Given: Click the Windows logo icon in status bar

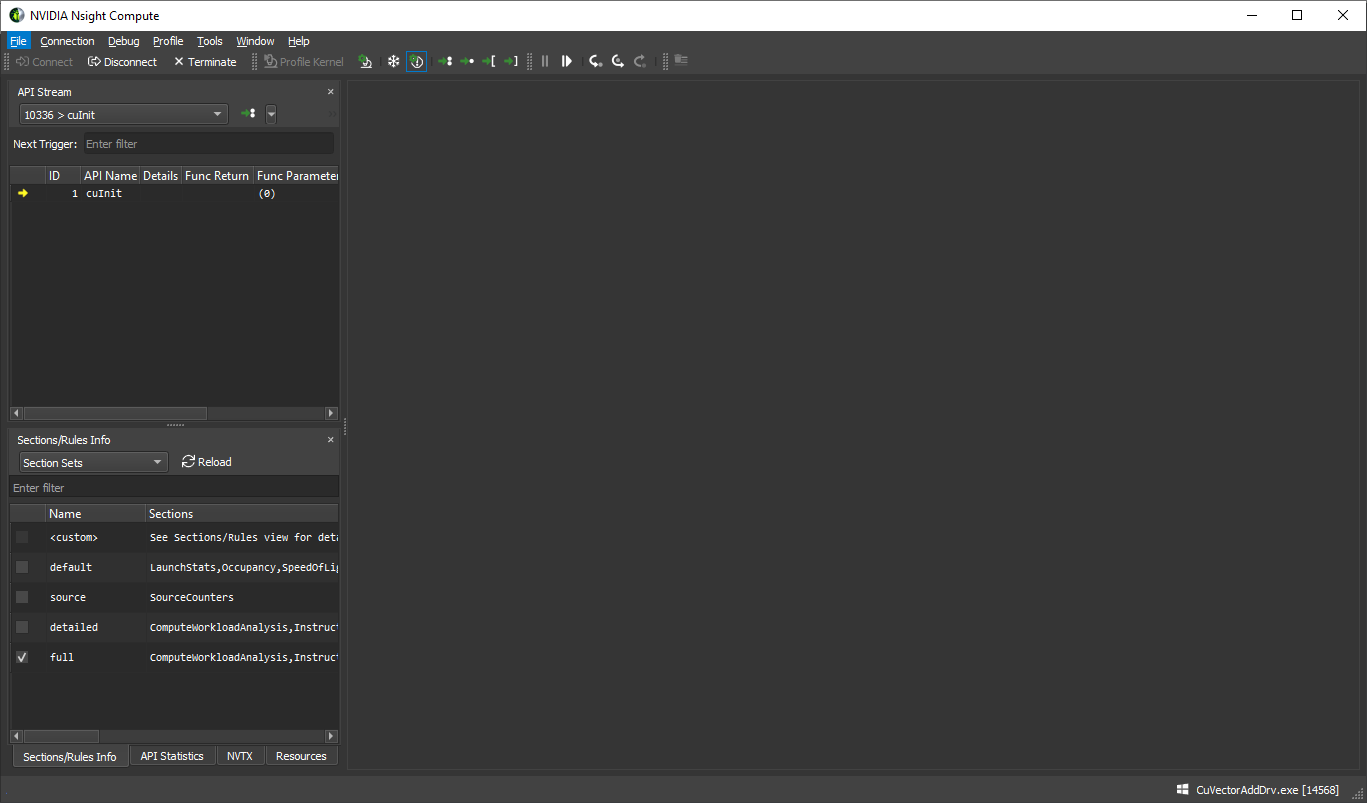Looking at the screenshot, I should pyautogui.click(x=1182, y=790).
